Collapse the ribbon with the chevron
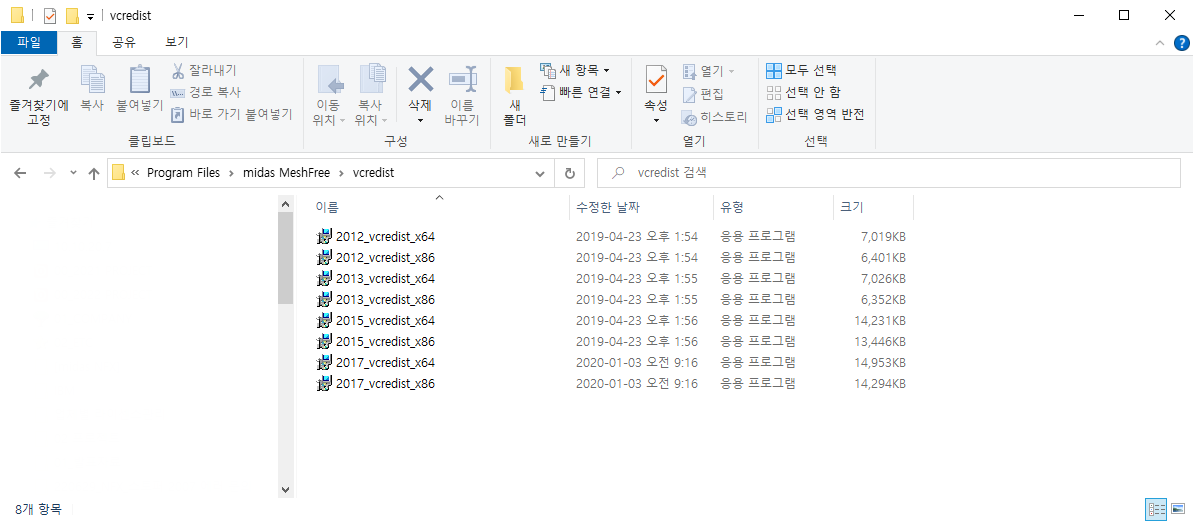This screenshot has height=522, width=1194. point(1160,43)
